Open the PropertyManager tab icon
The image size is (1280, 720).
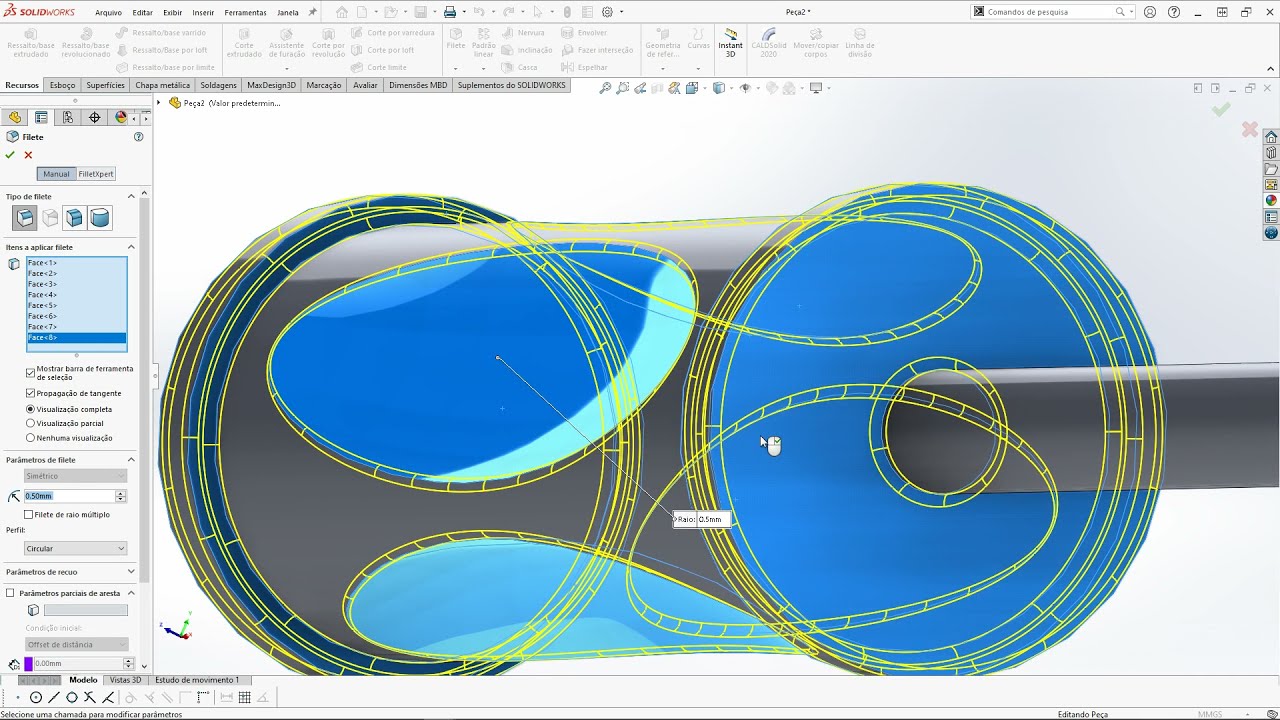click(41, 117)
